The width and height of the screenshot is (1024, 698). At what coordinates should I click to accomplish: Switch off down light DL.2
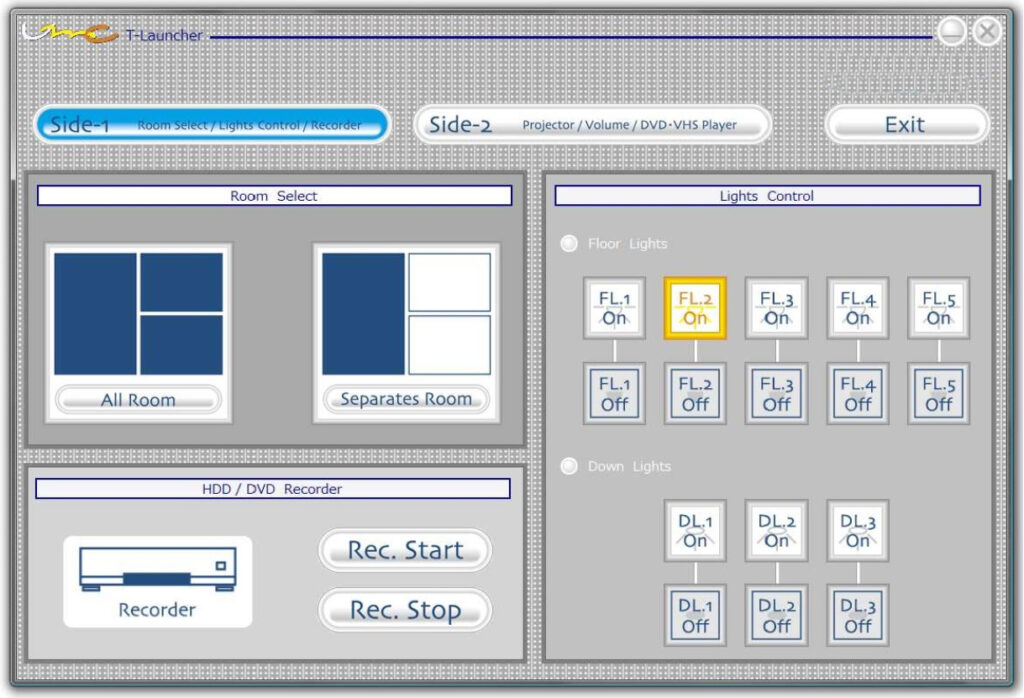coord(776,615)
